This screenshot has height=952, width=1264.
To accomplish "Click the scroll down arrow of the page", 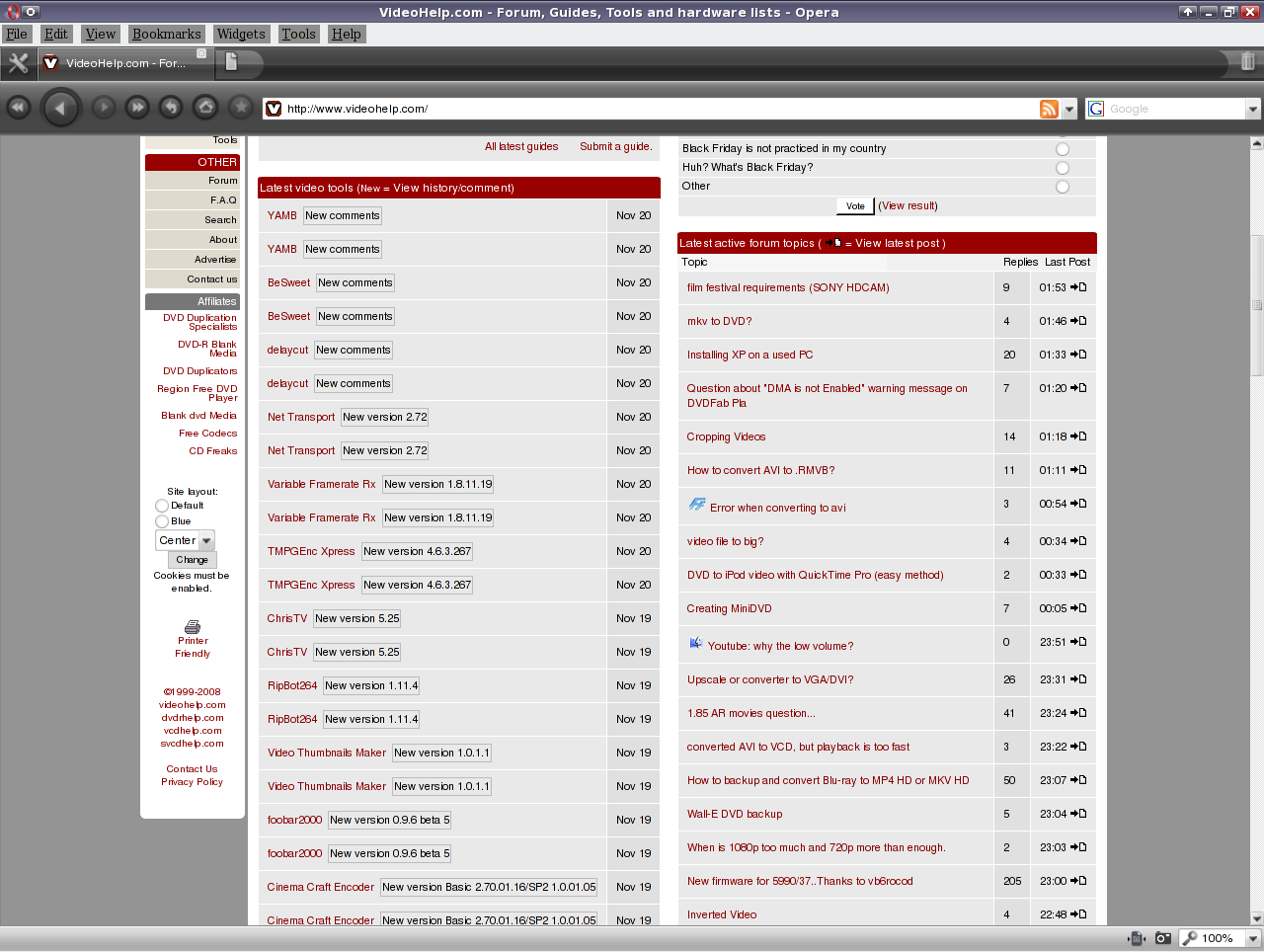I will (x=1256, y=917).
